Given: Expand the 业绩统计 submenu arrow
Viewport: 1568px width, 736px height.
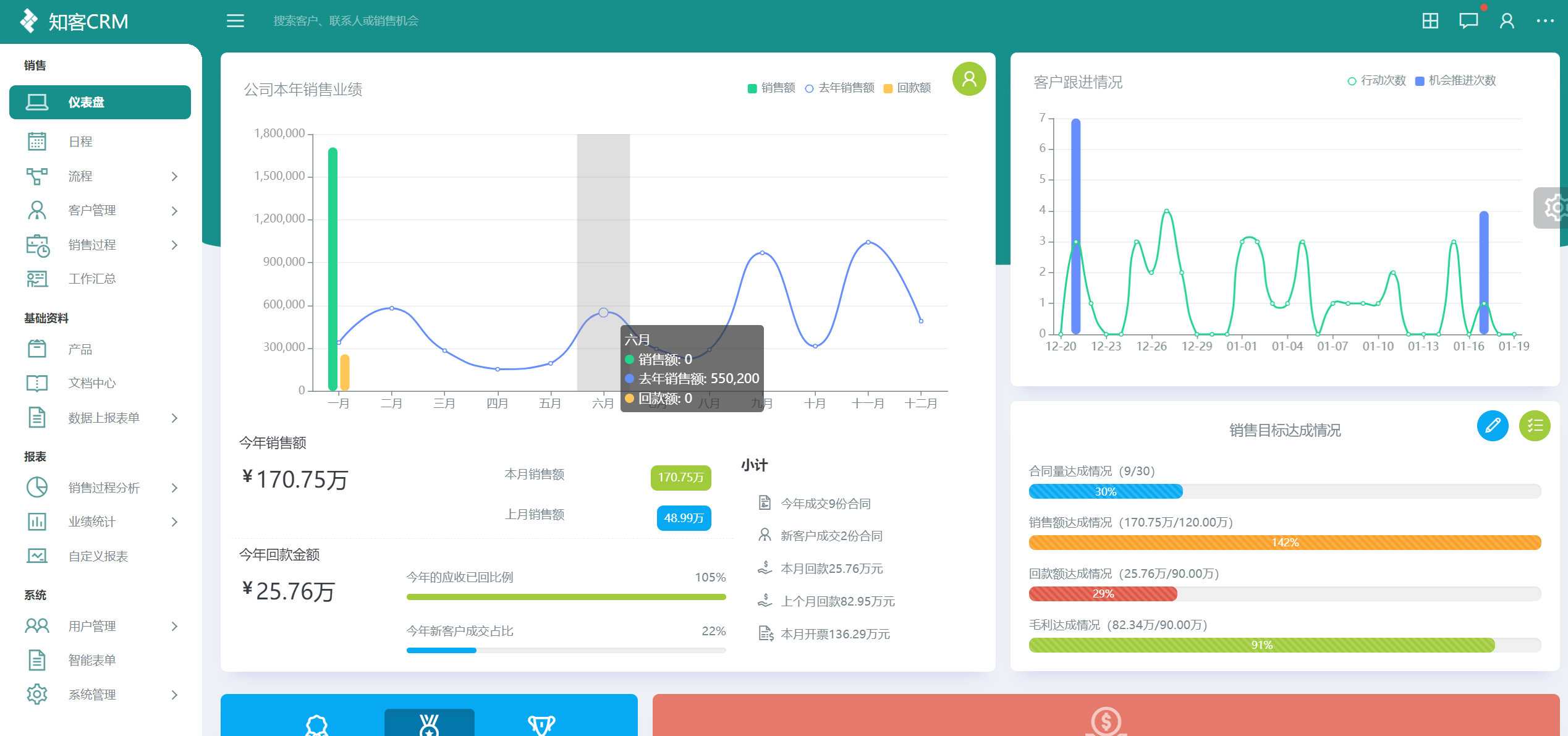Looking at the screenshot, I should (x=174, y=522).
